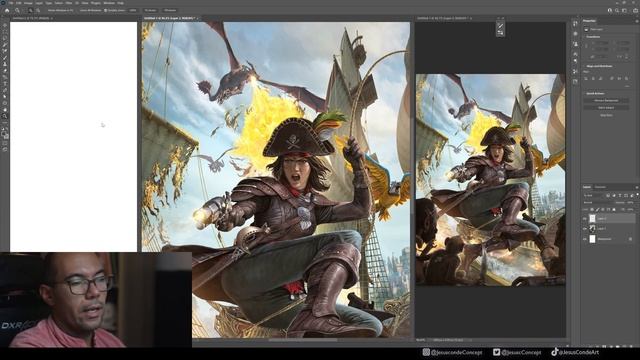Swap foreground and background colors
This screenshot has height=360, width=640.
tap(7, 129)
